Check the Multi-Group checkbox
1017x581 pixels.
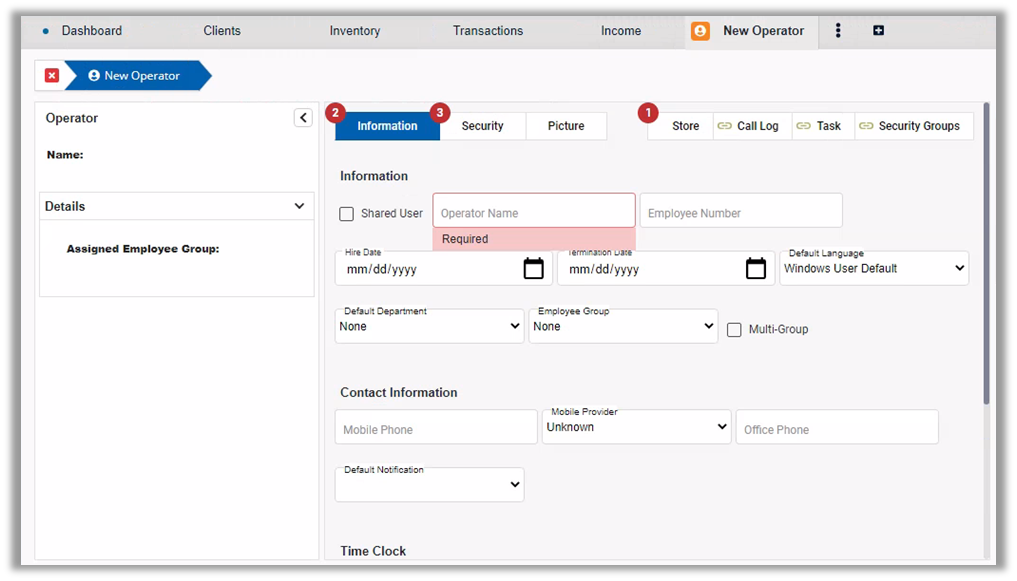(x=734, y=329)
